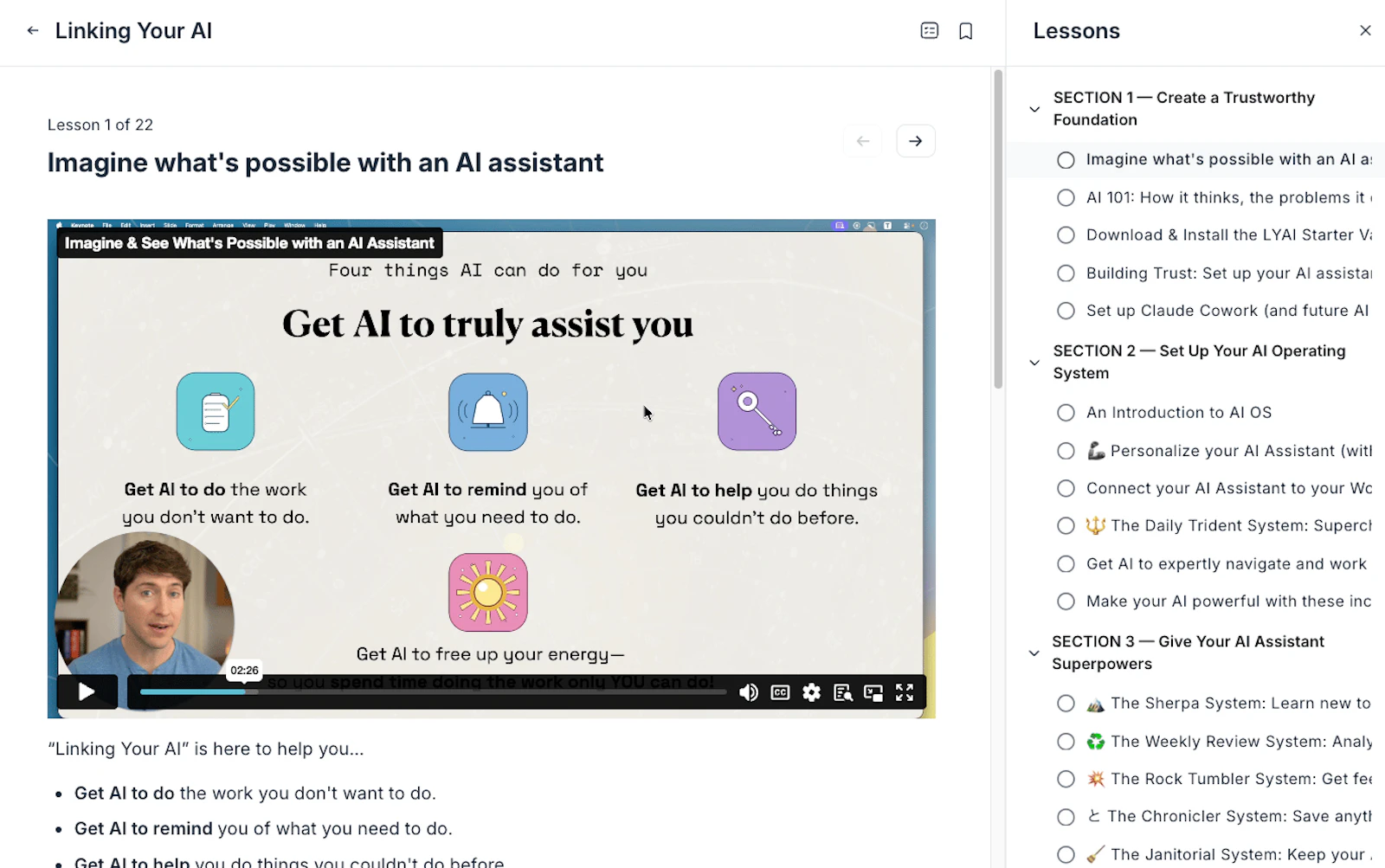This screenshot has width=1385, height=868.
Task: Open lesson 'The Sherpa System: Learn new'
Action: point(1228,704)
